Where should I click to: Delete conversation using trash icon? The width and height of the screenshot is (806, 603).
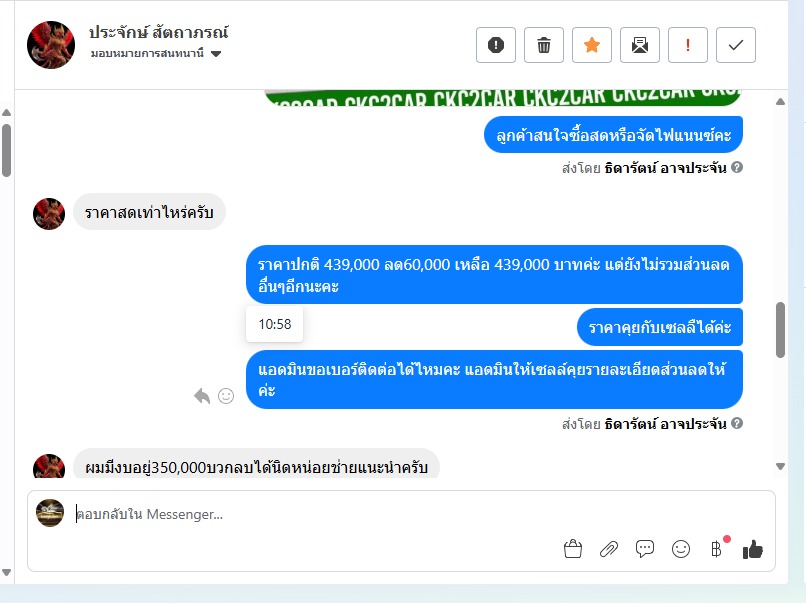click(x=544, y=45)
